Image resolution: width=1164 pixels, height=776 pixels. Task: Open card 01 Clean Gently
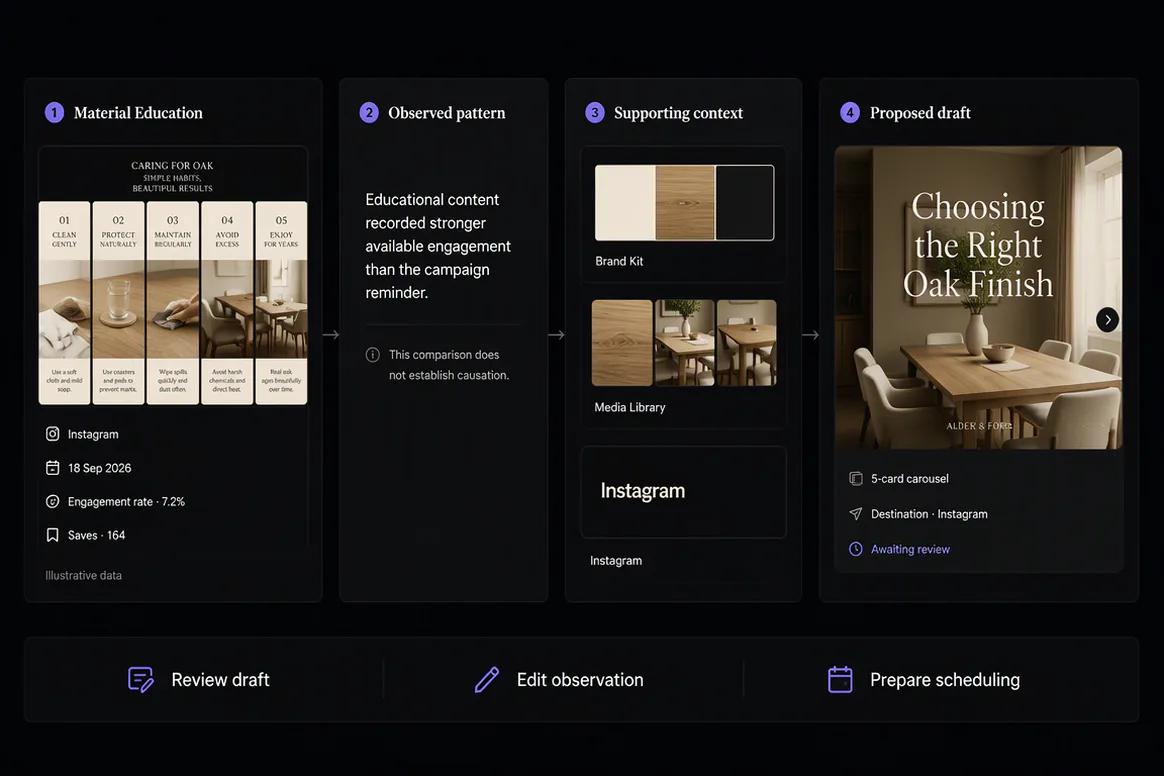pos(65,303)
